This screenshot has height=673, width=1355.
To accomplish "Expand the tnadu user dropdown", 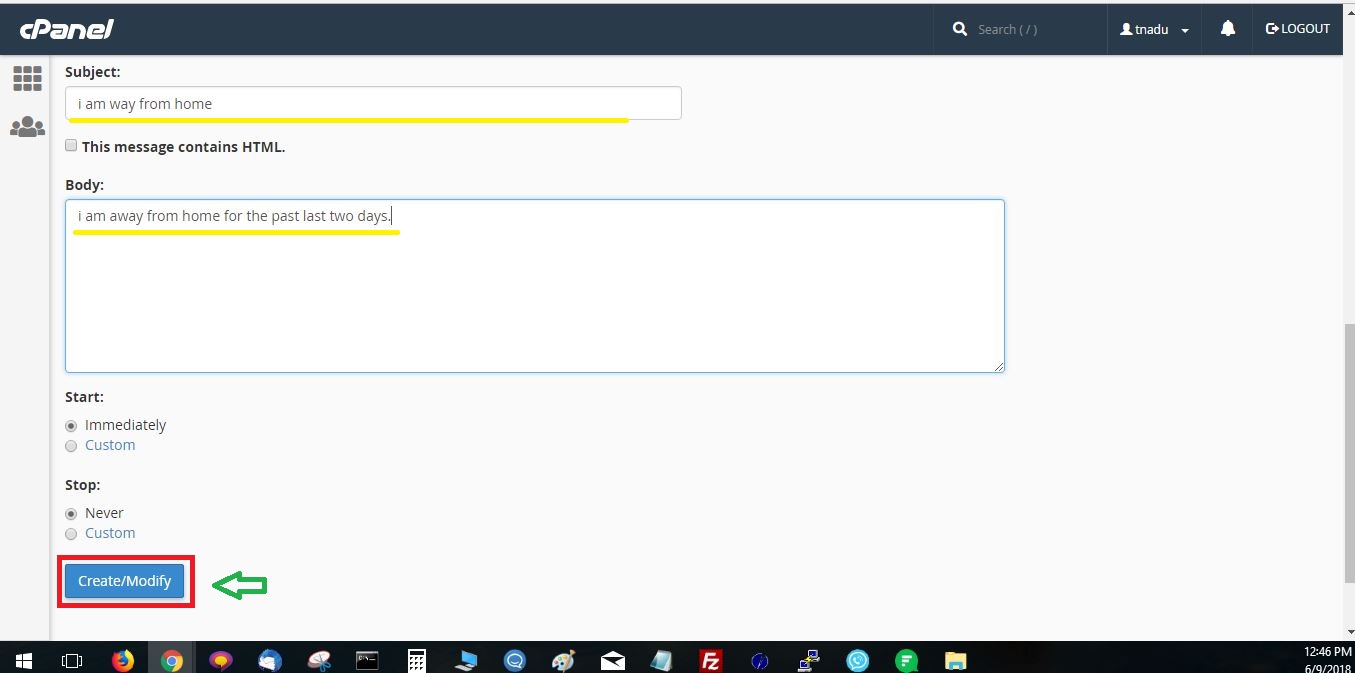I will (1154, 29).
